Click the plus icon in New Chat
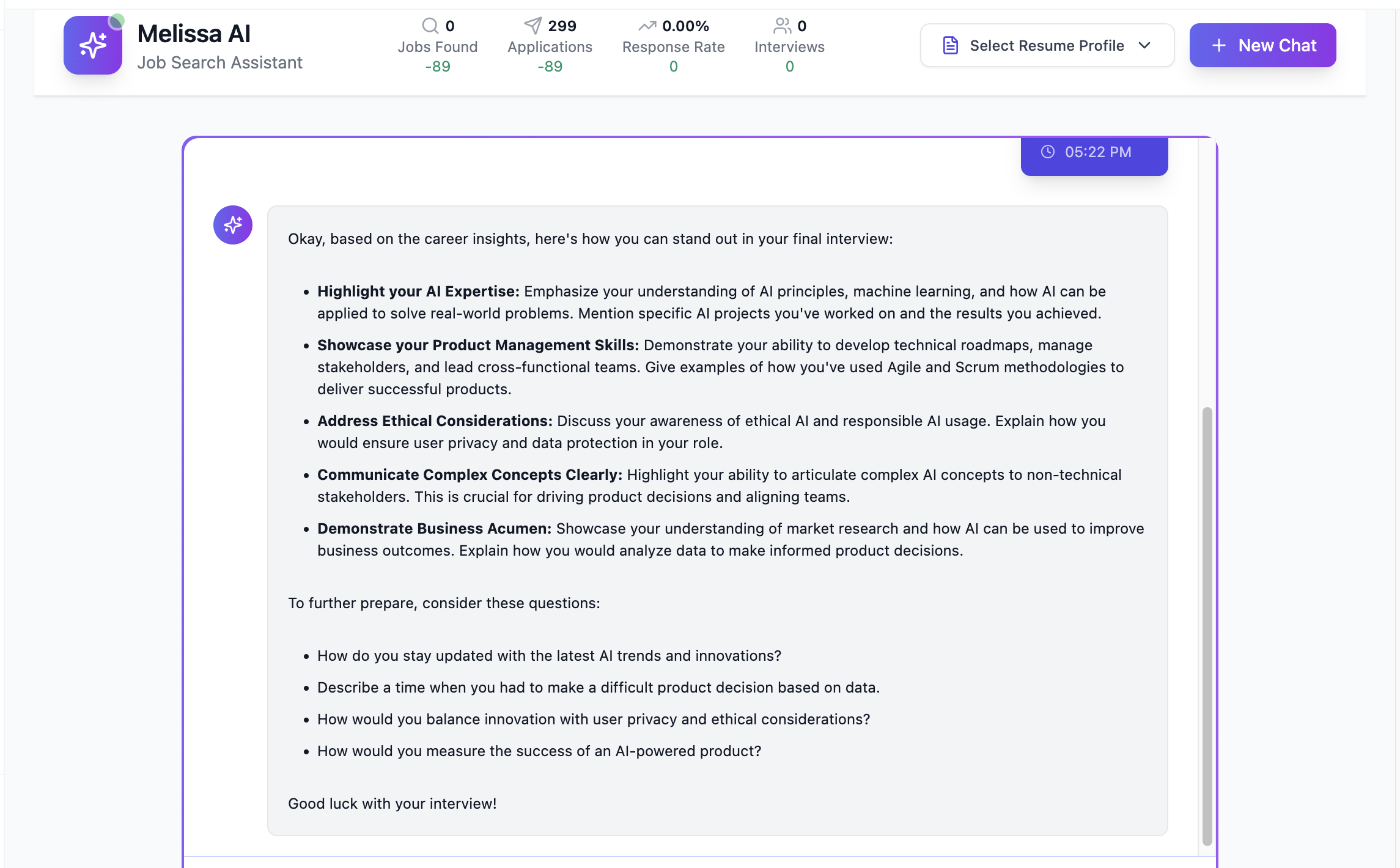 1218,45
